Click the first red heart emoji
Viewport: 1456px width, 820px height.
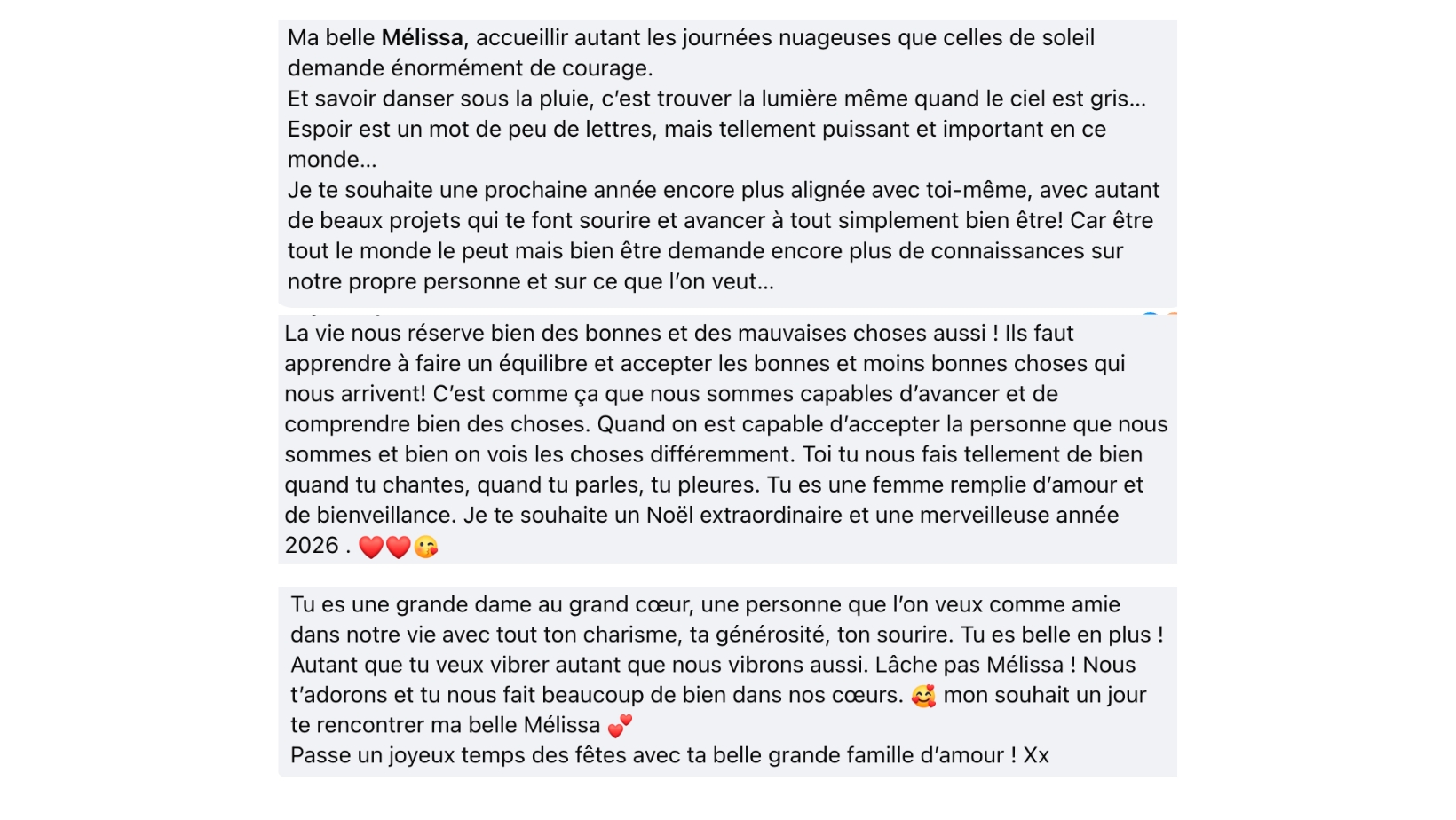pos(370,547)
